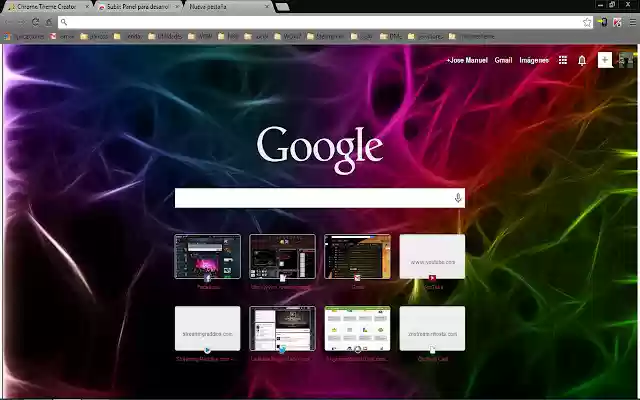This screenshot has width=640, height=400.
Task: Open the Utilidades bookmarks folder
Action: (x=165, y=36)
